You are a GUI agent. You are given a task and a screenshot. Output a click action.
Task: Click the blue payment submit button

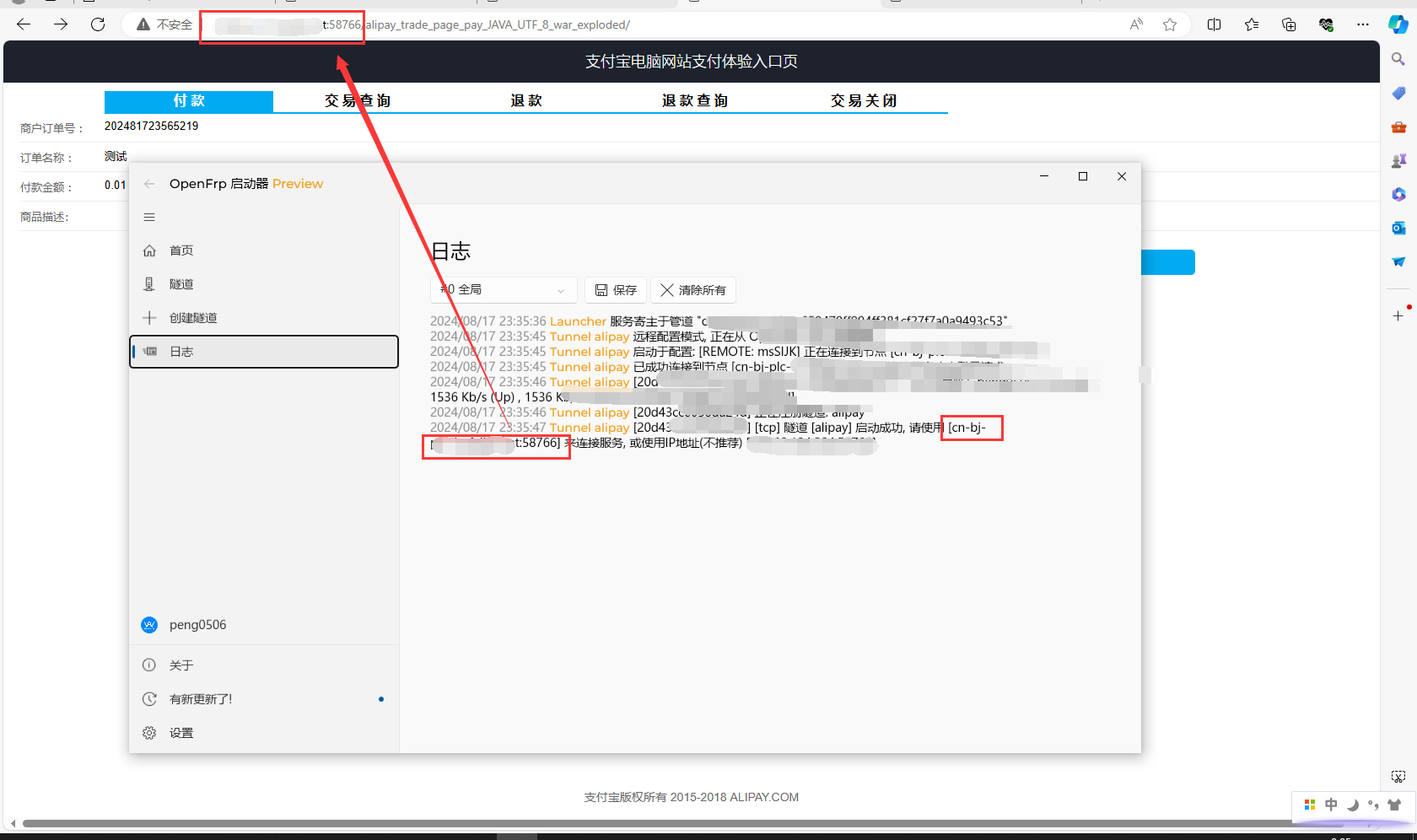[1168, 262]
